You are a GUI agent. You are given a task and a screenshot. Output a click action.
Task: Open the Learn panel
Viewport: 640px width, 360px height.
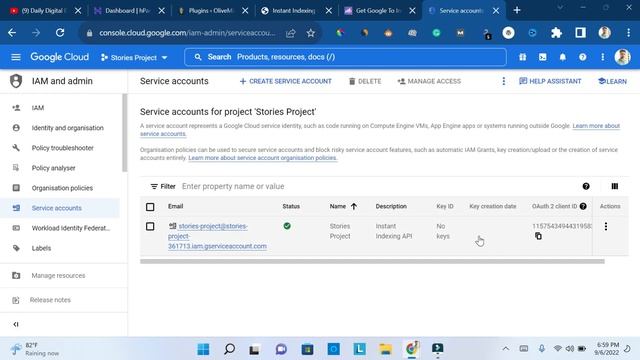(612, 81)
